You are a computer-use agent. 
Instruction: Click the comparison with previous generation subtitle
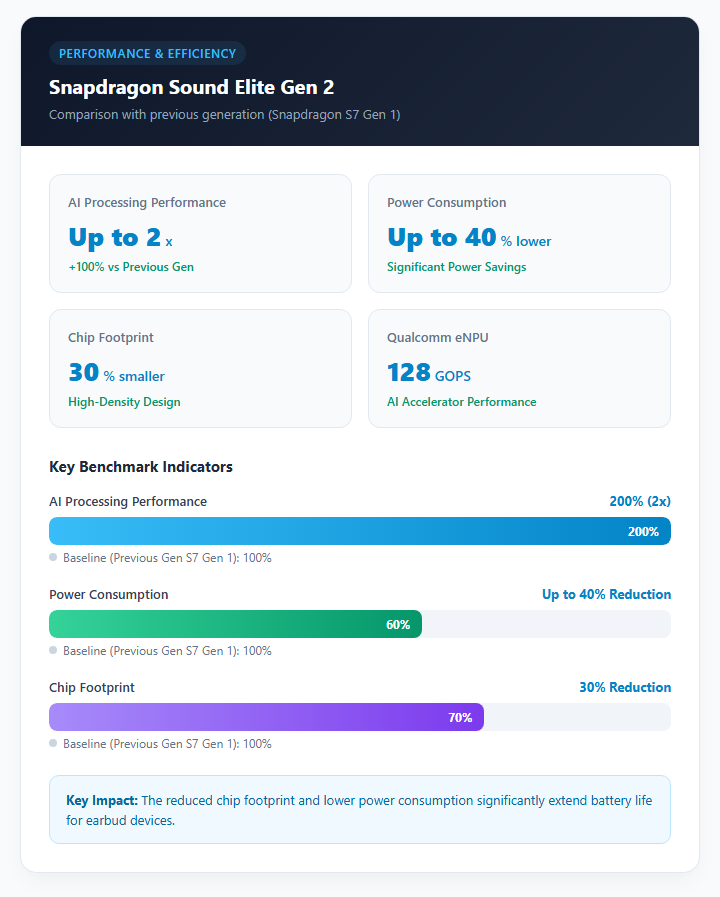pyautogui.click(x=225, y=114)
